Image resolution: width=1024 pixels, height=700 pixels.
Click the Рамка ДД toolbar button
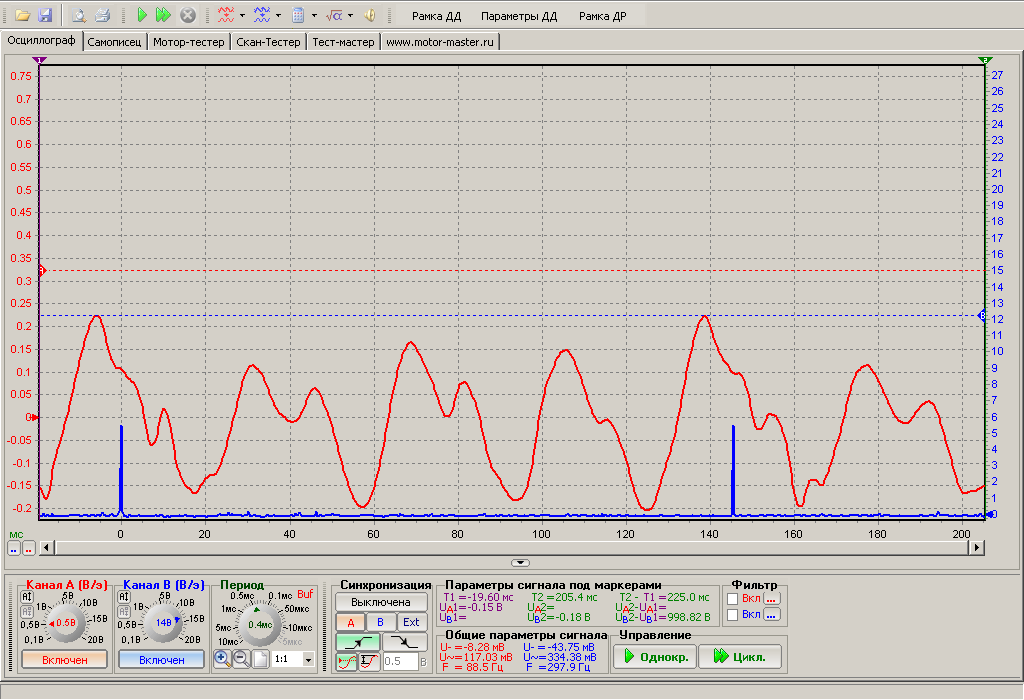[436, 16]
